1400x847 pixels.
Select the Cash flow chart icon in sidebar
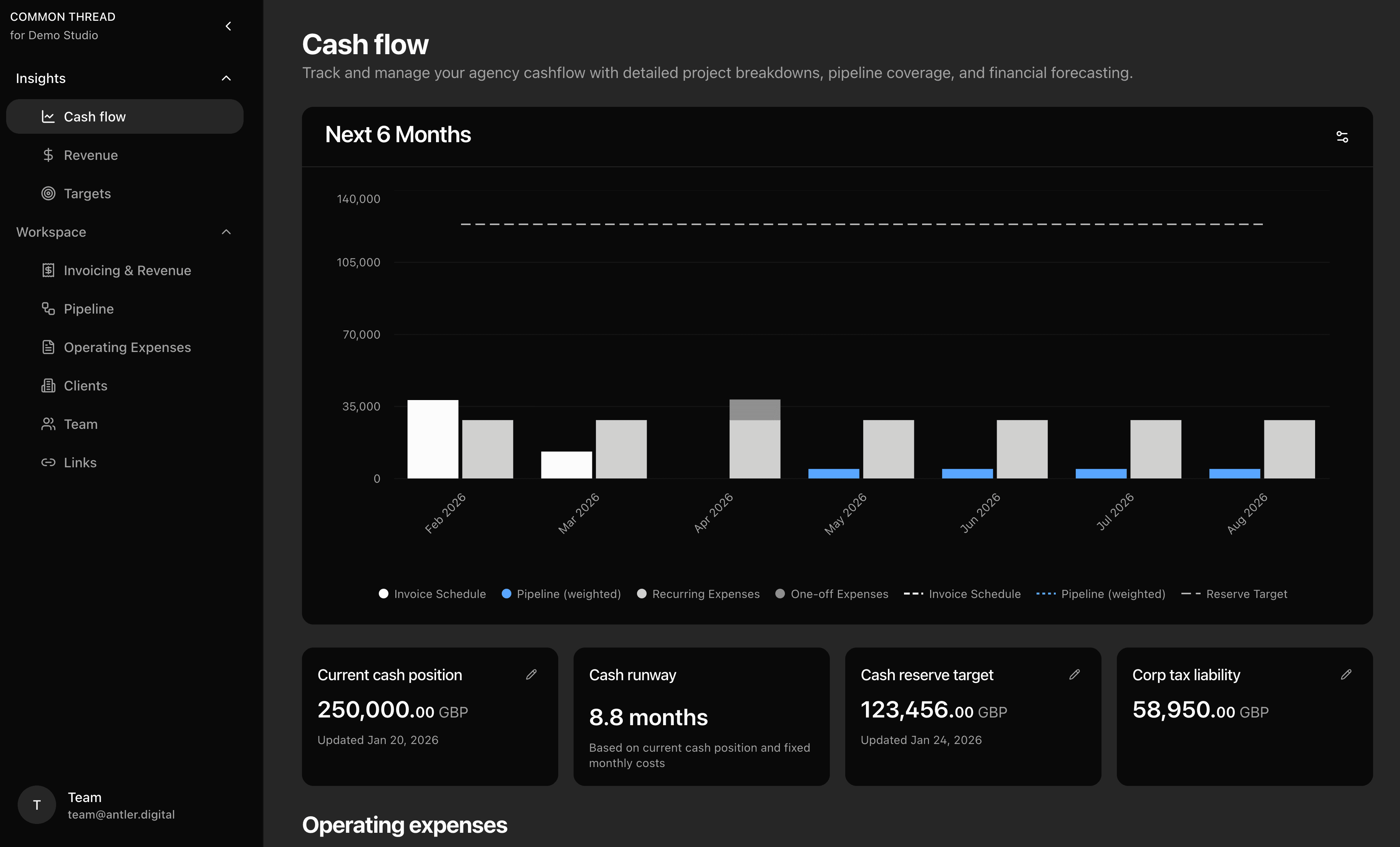(x=49, y=116)
